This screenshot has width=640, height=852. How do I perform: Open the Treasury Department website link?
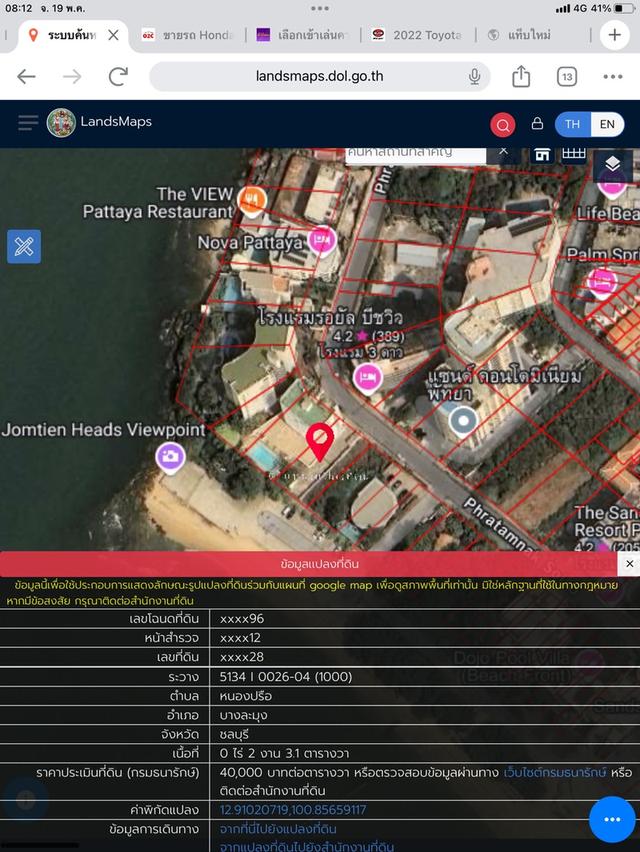(554, 772)
